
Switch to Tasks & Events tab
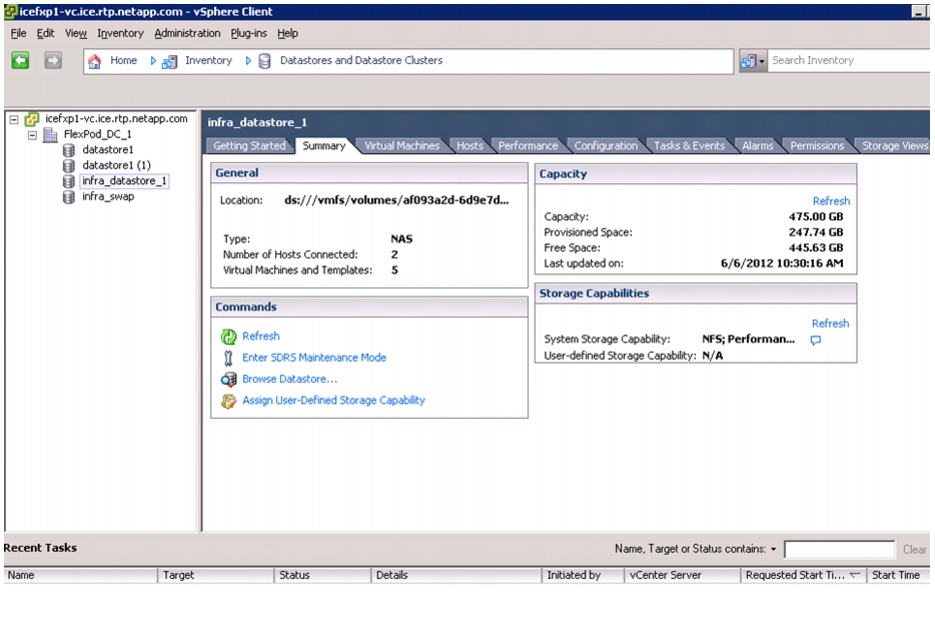[689, 146]
